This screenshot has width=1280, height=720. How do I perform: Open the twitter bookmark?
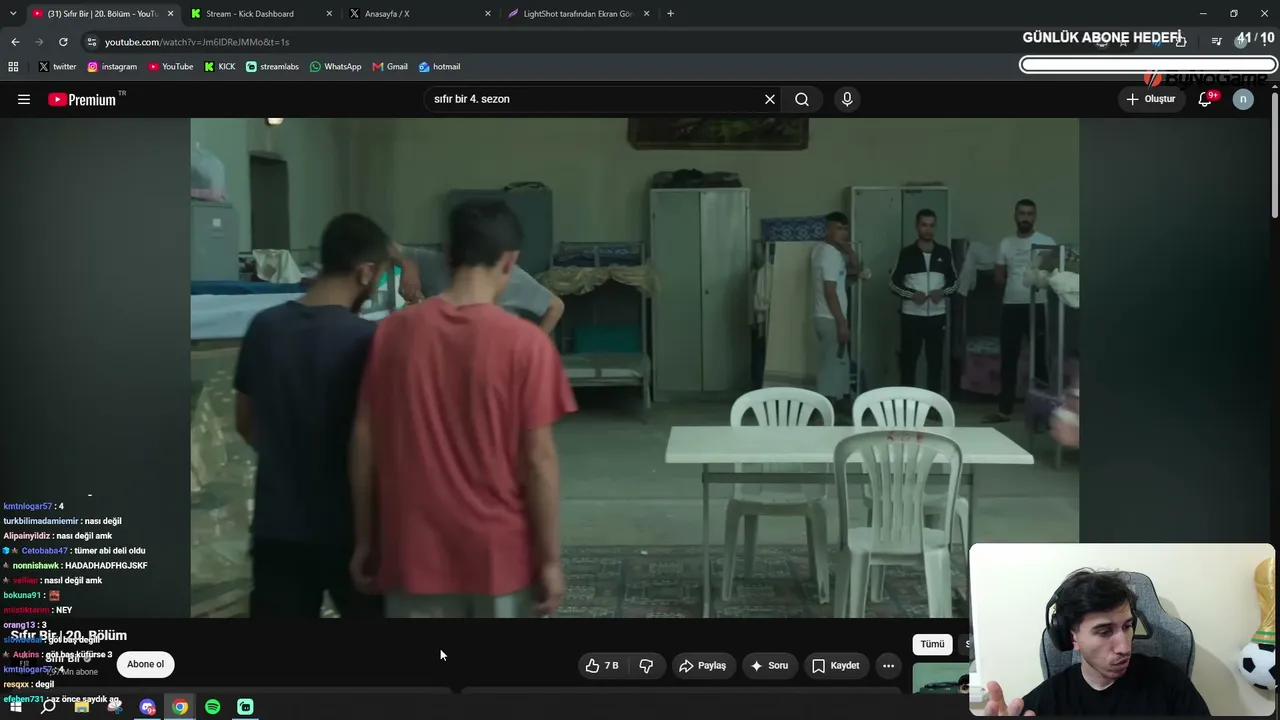[x=57, y=67]
